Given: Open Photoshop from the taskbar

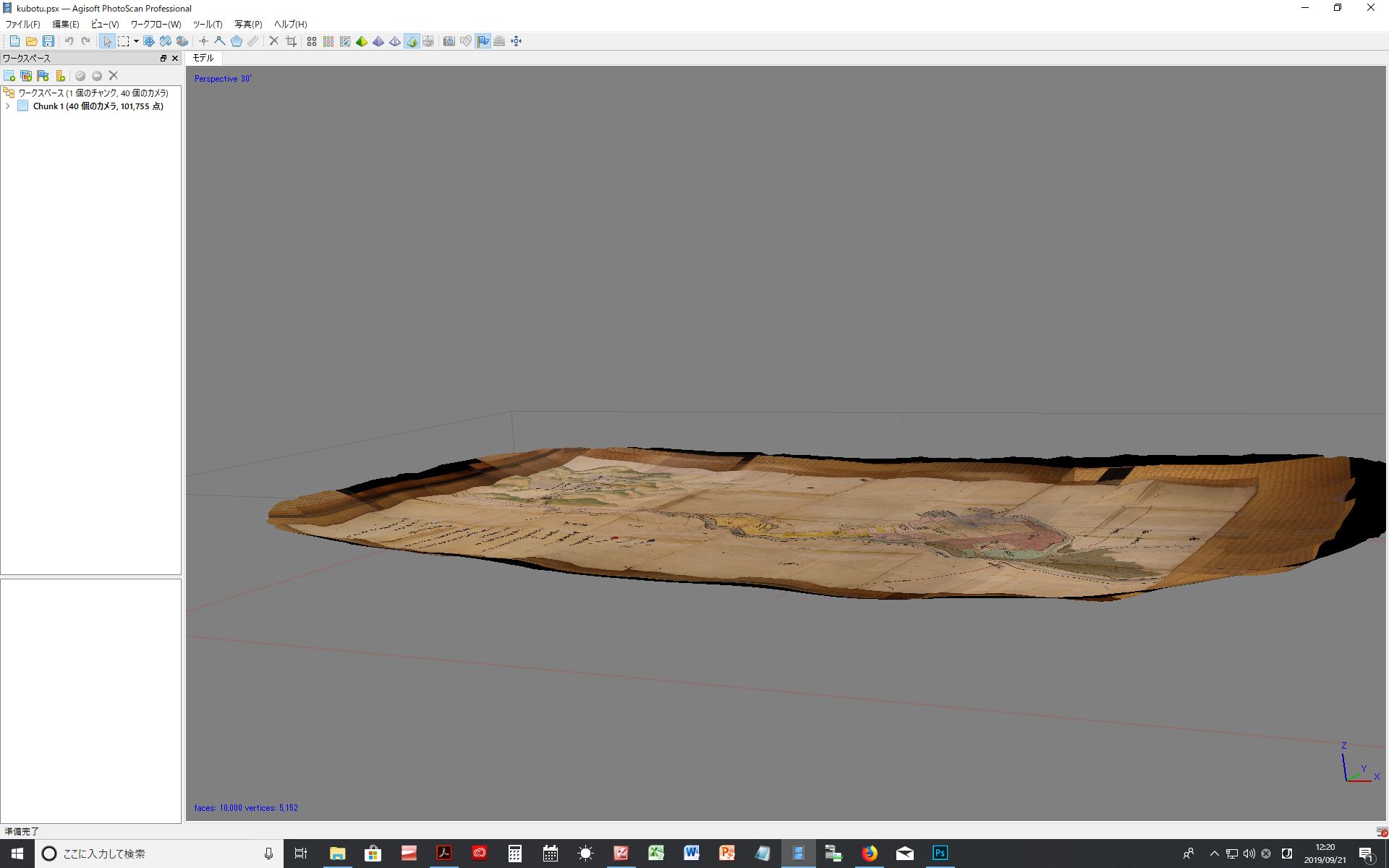Looking at the screenshot, I should [940, 854].
